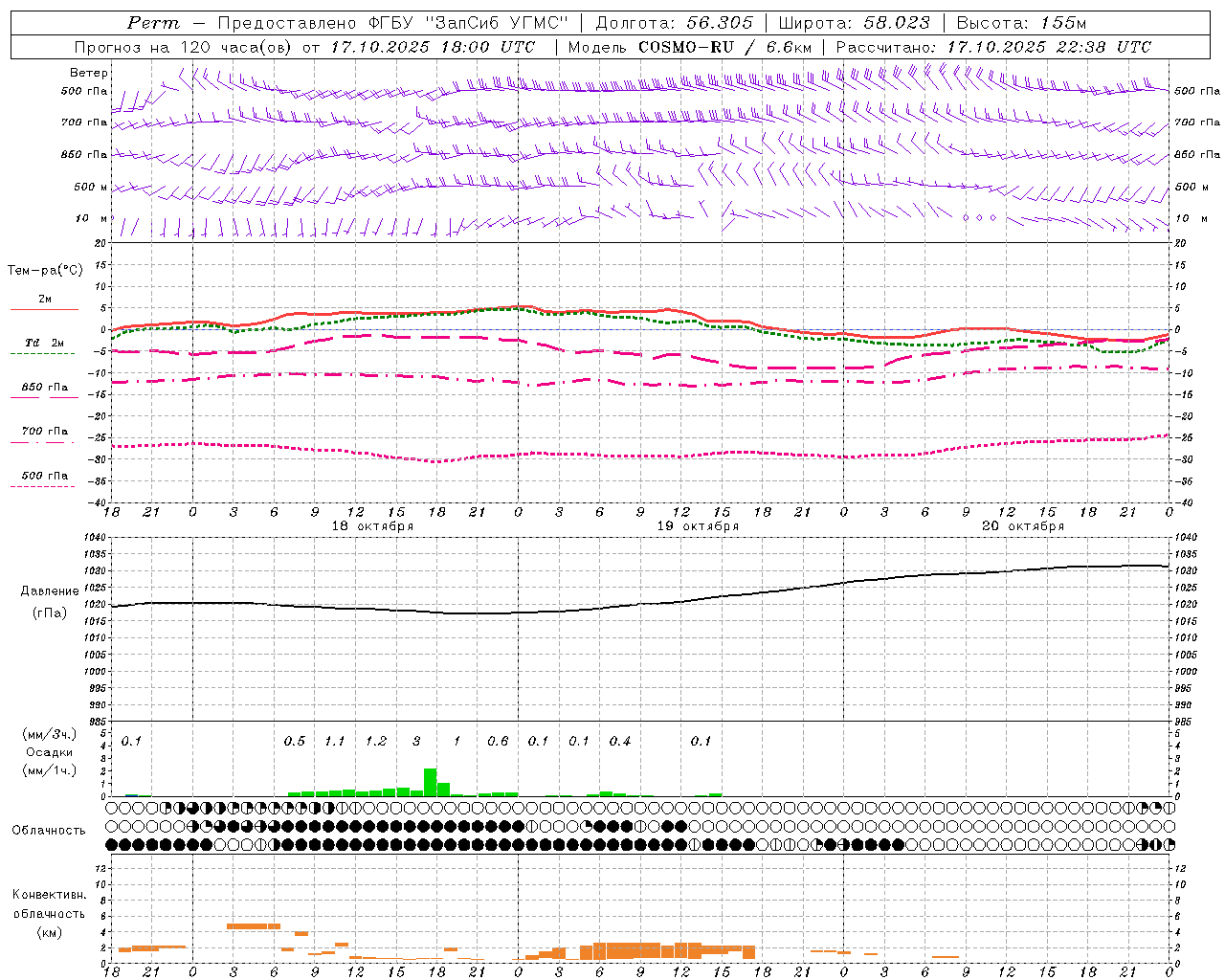This screenshot has height=980, width=1225.
Task: Click the 19 октября date label
Action: coord(698,526)
